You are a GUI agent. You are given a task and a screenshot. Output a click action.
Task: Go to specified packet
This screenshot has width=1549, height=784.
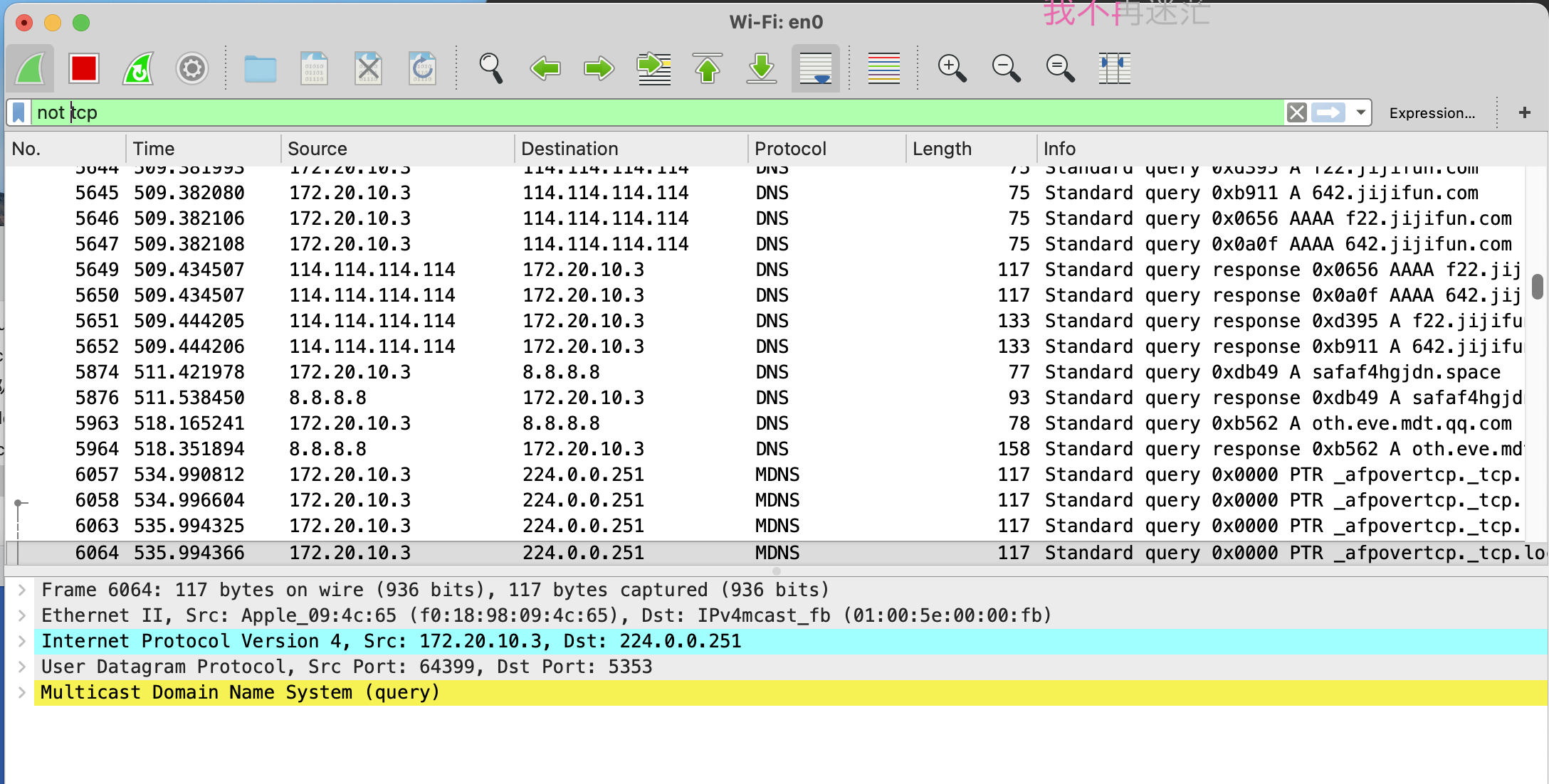pyautogui.click(x=653, y=69)
